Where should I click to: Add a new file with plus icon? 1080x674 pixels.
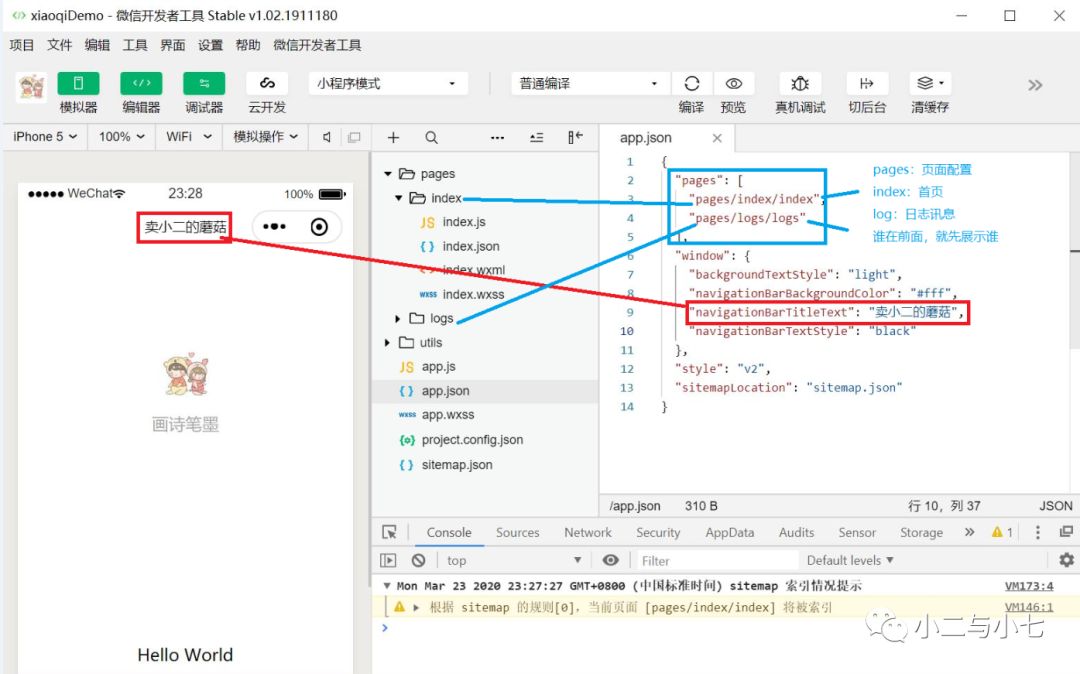393,138
